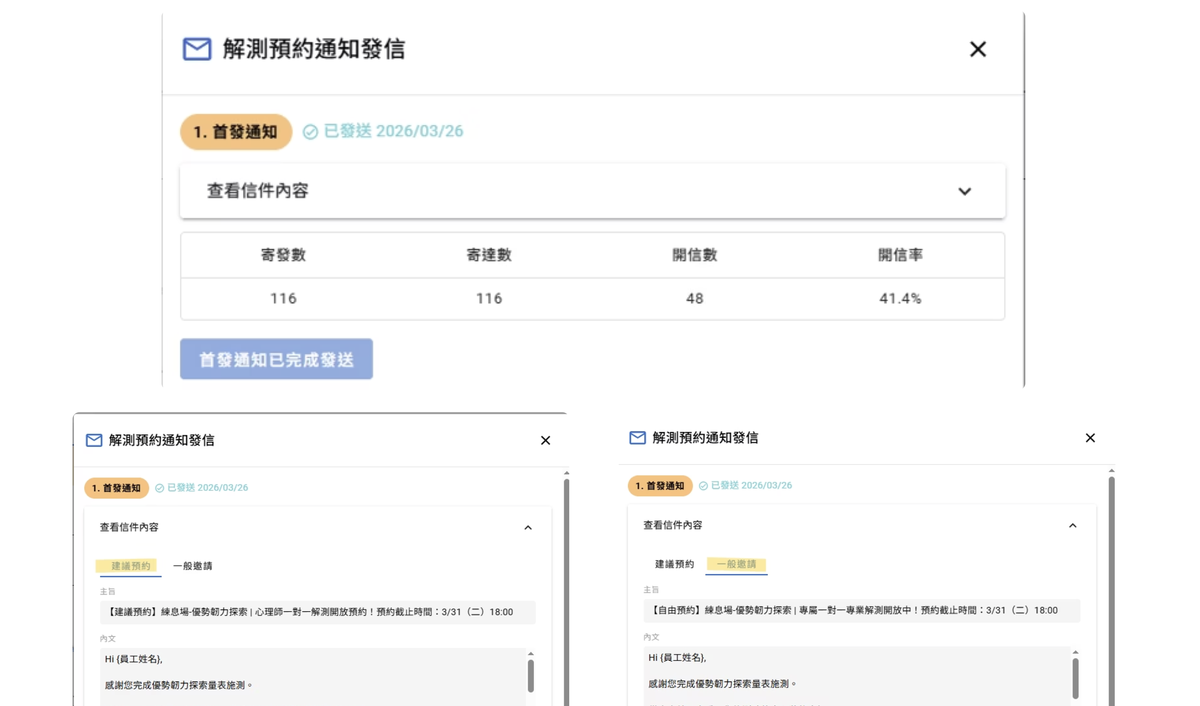Select 建議預約 tab in bottom-right dialog
1200x706 pixels.
click(674, 564)
